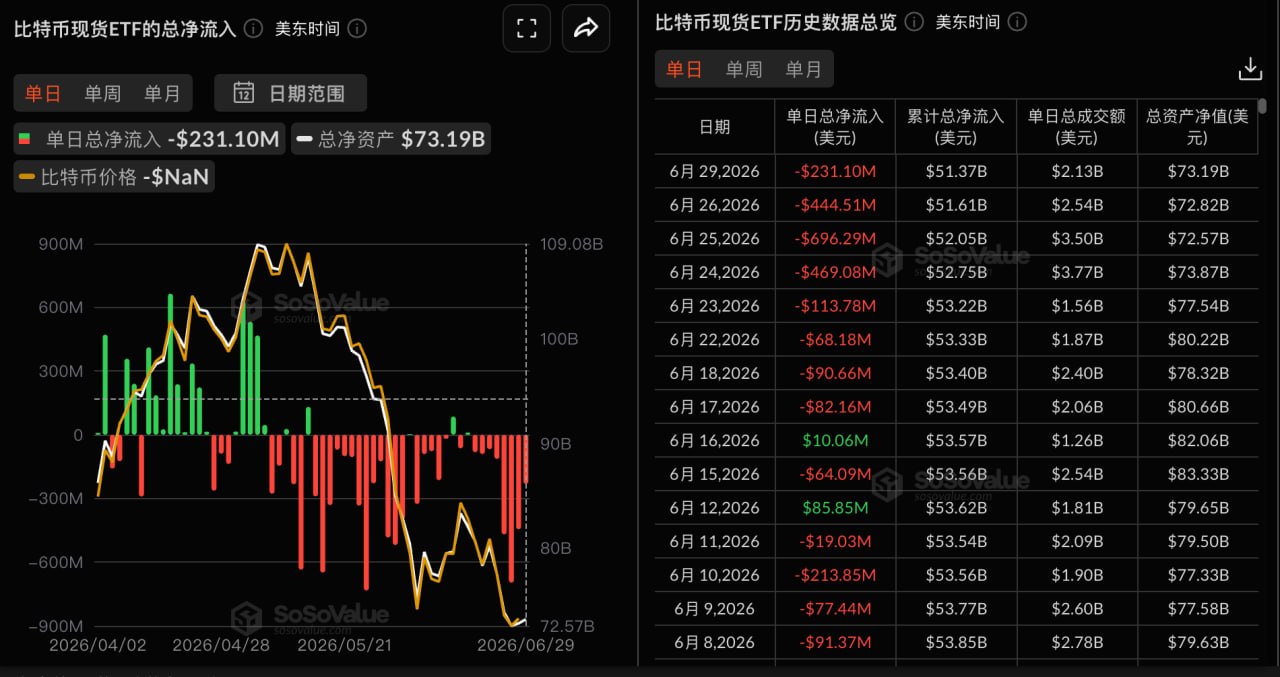Select the 6月 16,2026 table row

pyautogui.click(x=957, y=440)
